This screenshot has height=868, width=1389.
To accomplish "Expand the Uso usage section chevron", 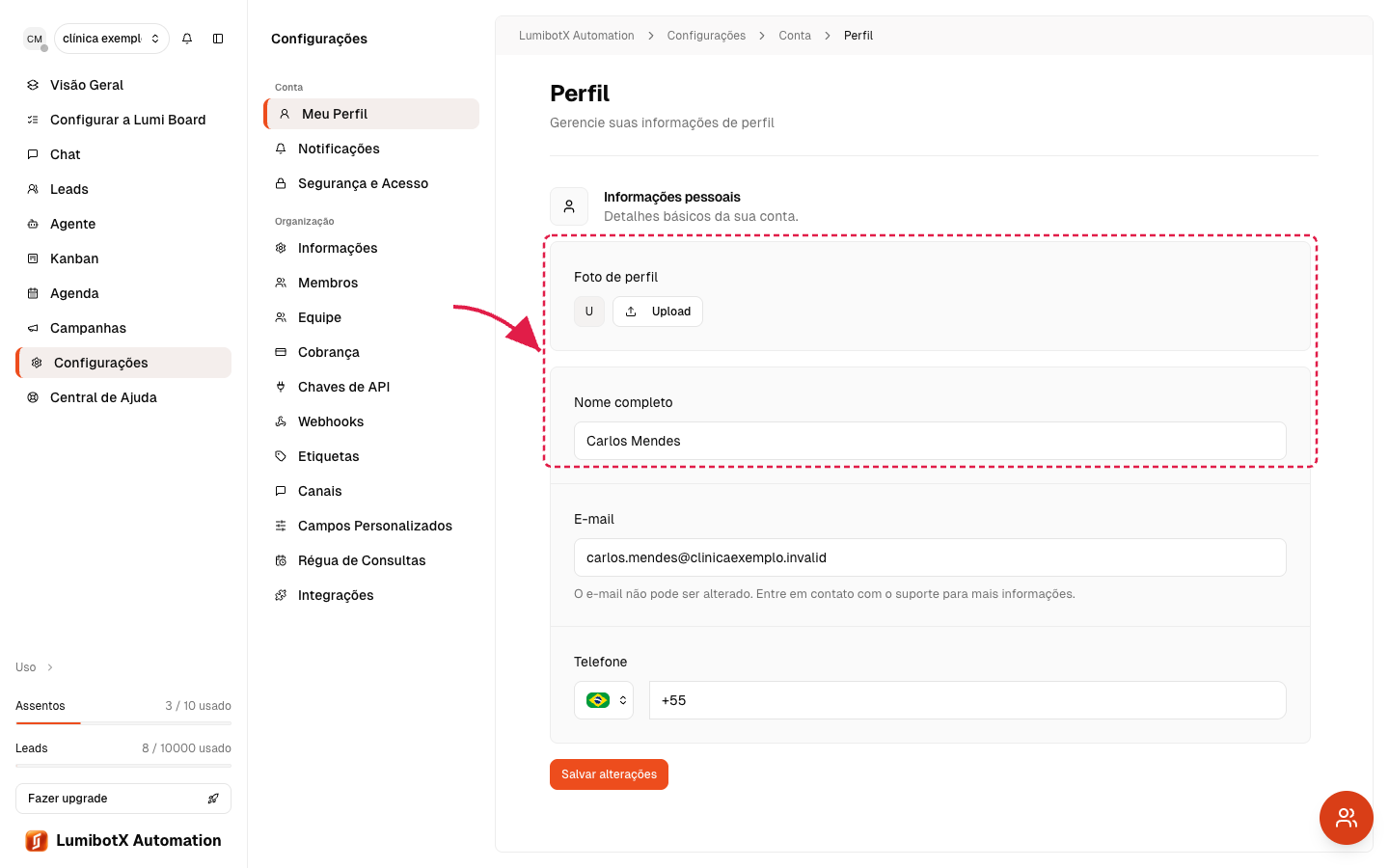I will pos(50,667).
